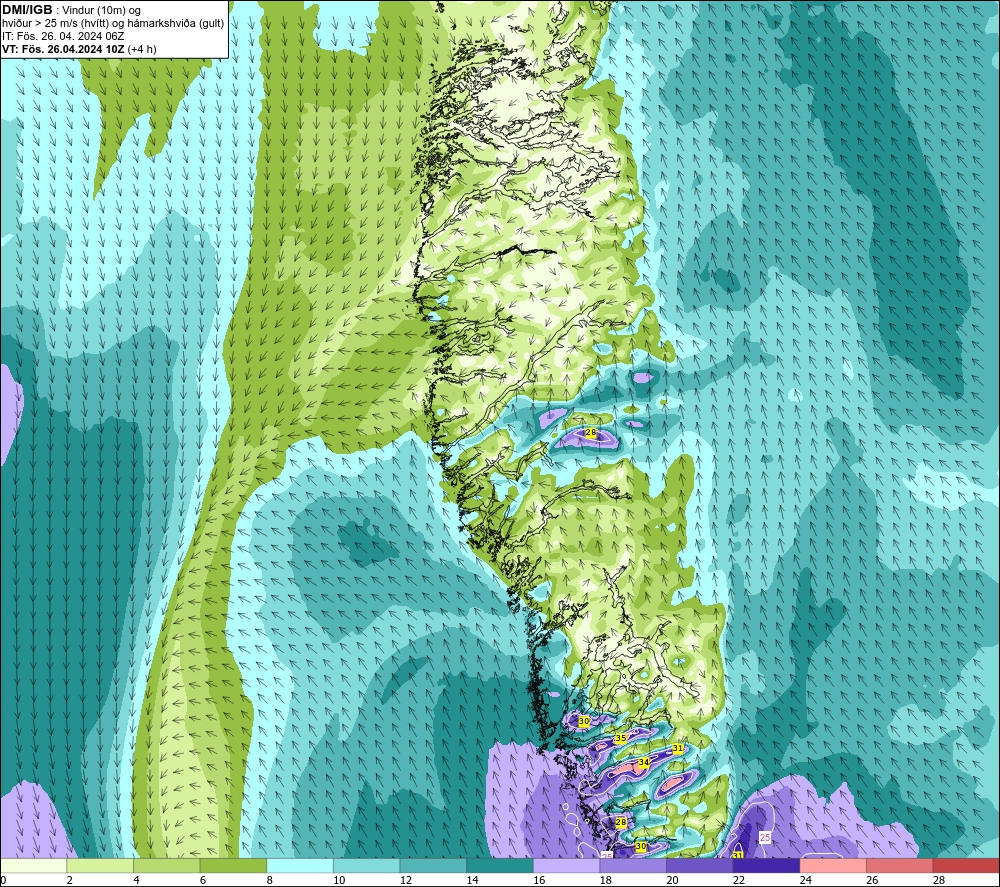
Task: Select the purple 18–20 m/s legend swatch
Action: click(633, 865)
